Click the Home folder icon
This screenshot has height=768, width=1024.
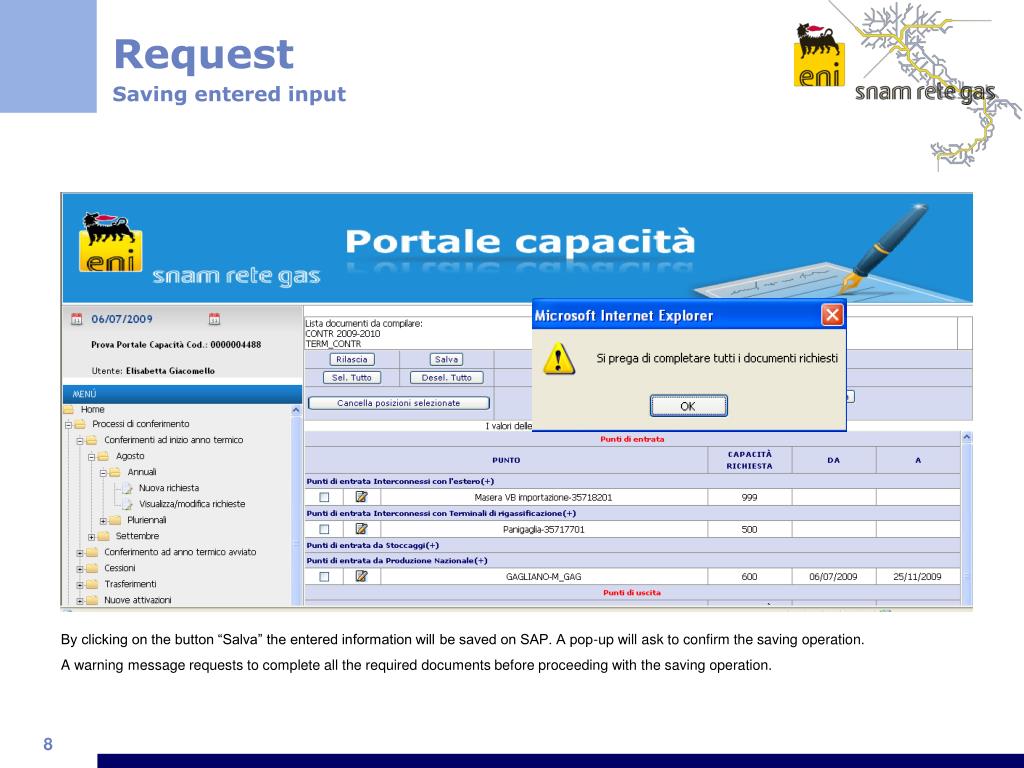tap(68, 409)
